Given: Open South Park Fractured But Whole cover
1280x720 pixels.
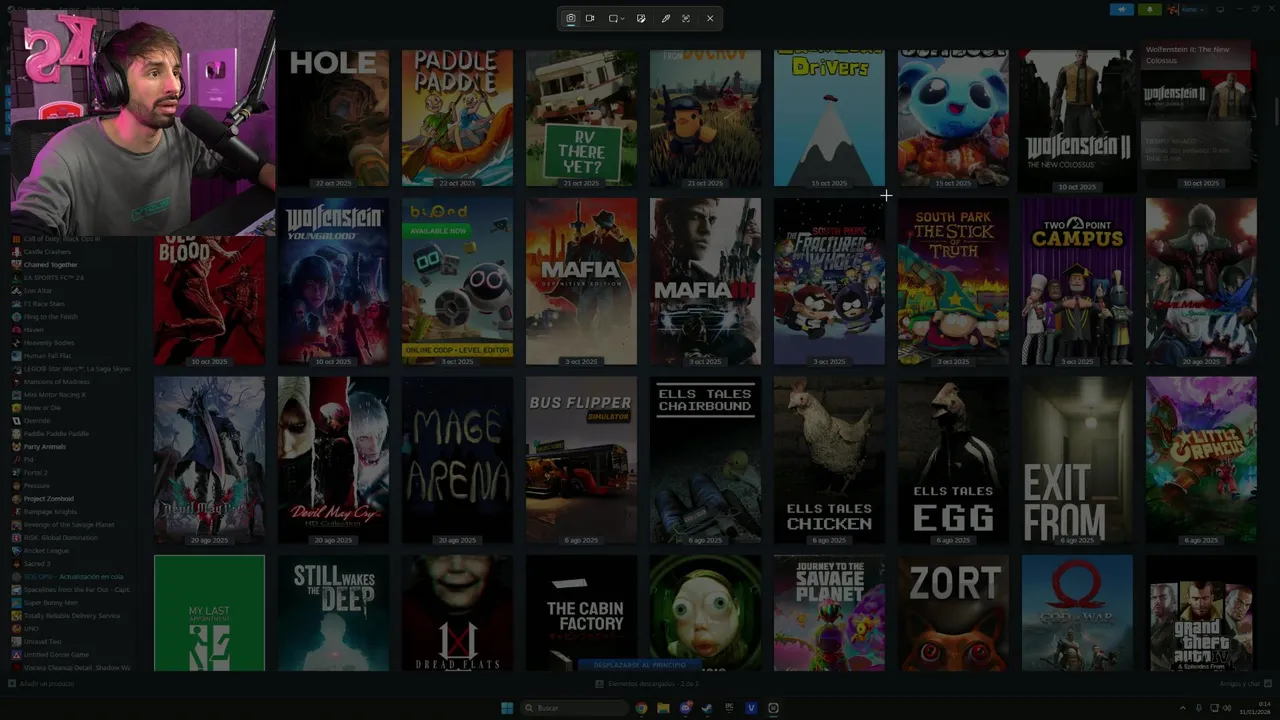Looking at the screenshot, I should [x=829, y=281].
